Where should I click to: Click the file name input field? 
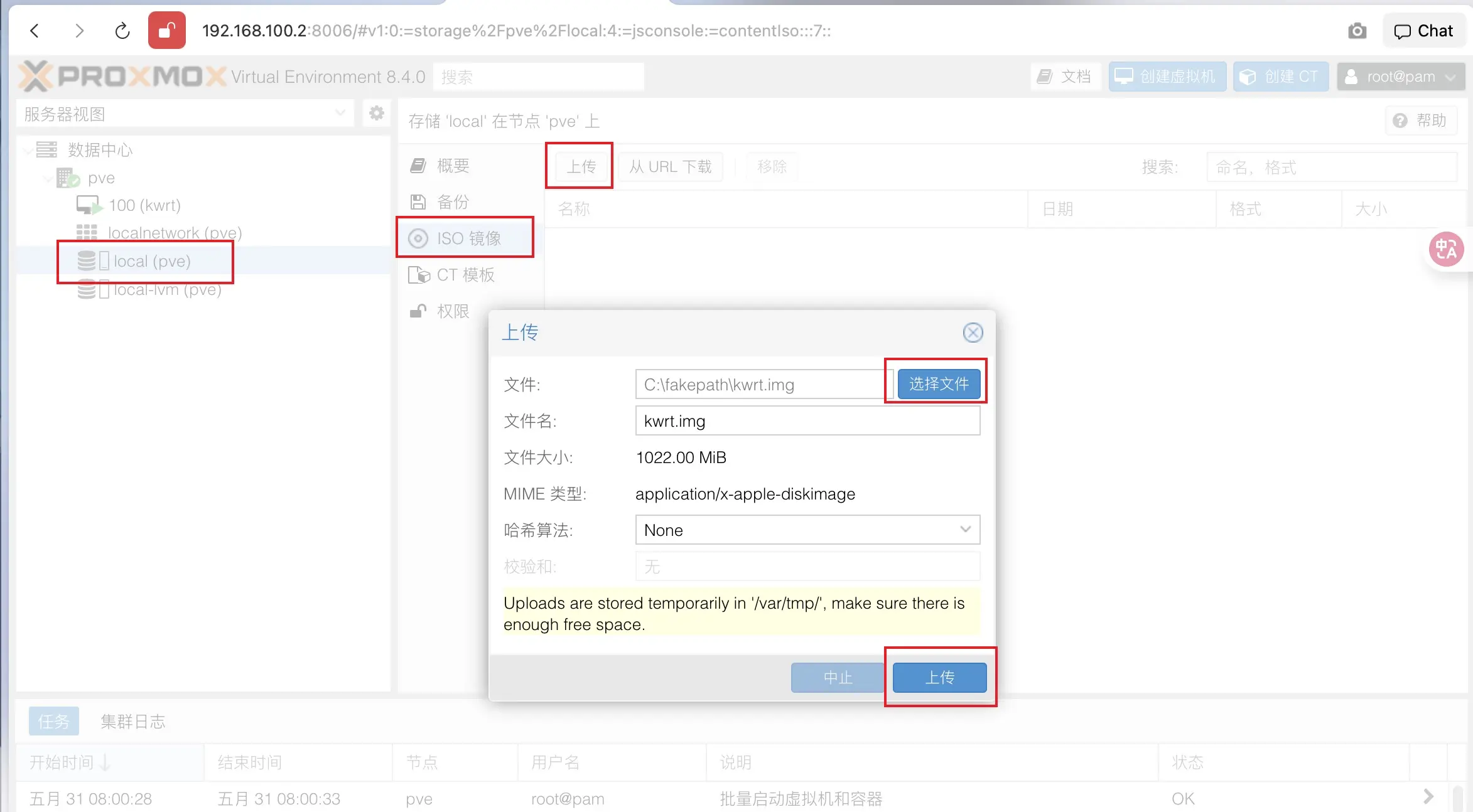point(807,421)
